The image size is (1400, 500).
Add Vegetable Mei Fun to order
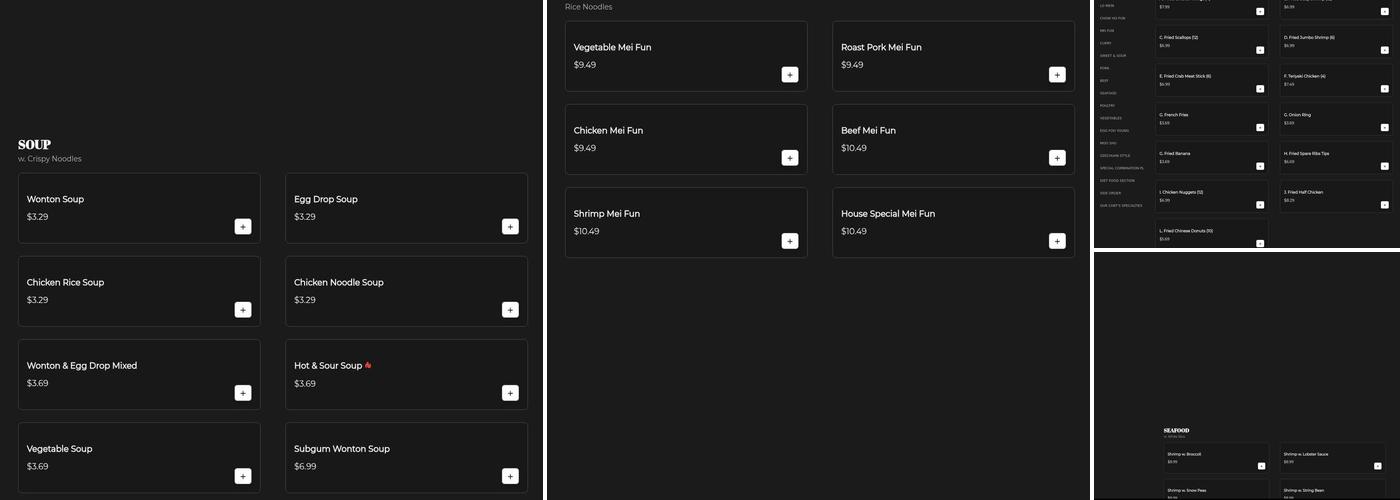(x=790, y=75)
